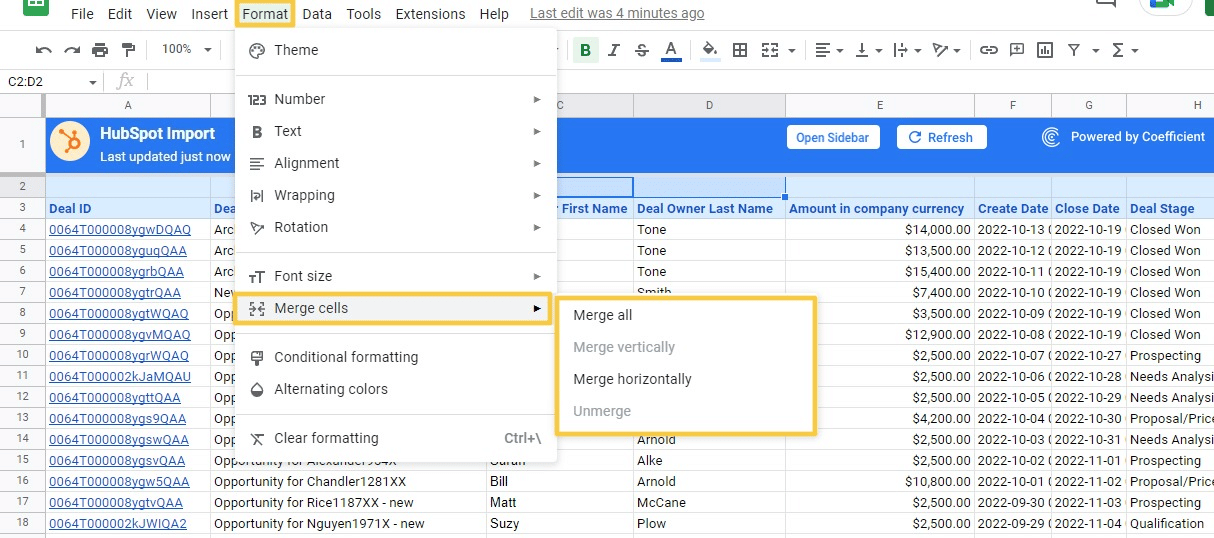The width and height of the screenshot is (1214, 538).
Task: Open the Extensions menu
Action: 430,14
